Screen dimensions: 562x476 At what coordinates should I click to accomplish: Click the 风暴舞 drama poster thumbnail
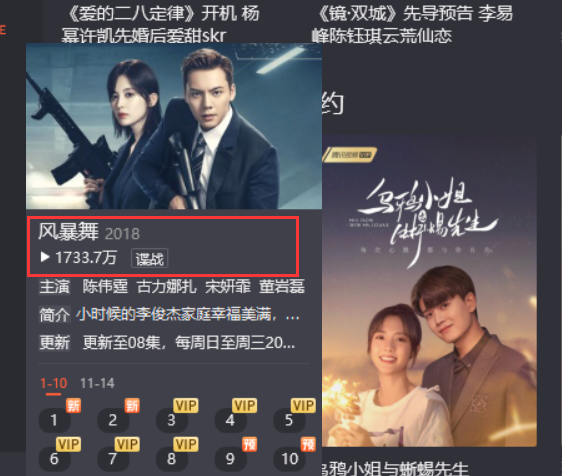pos(174,126)
